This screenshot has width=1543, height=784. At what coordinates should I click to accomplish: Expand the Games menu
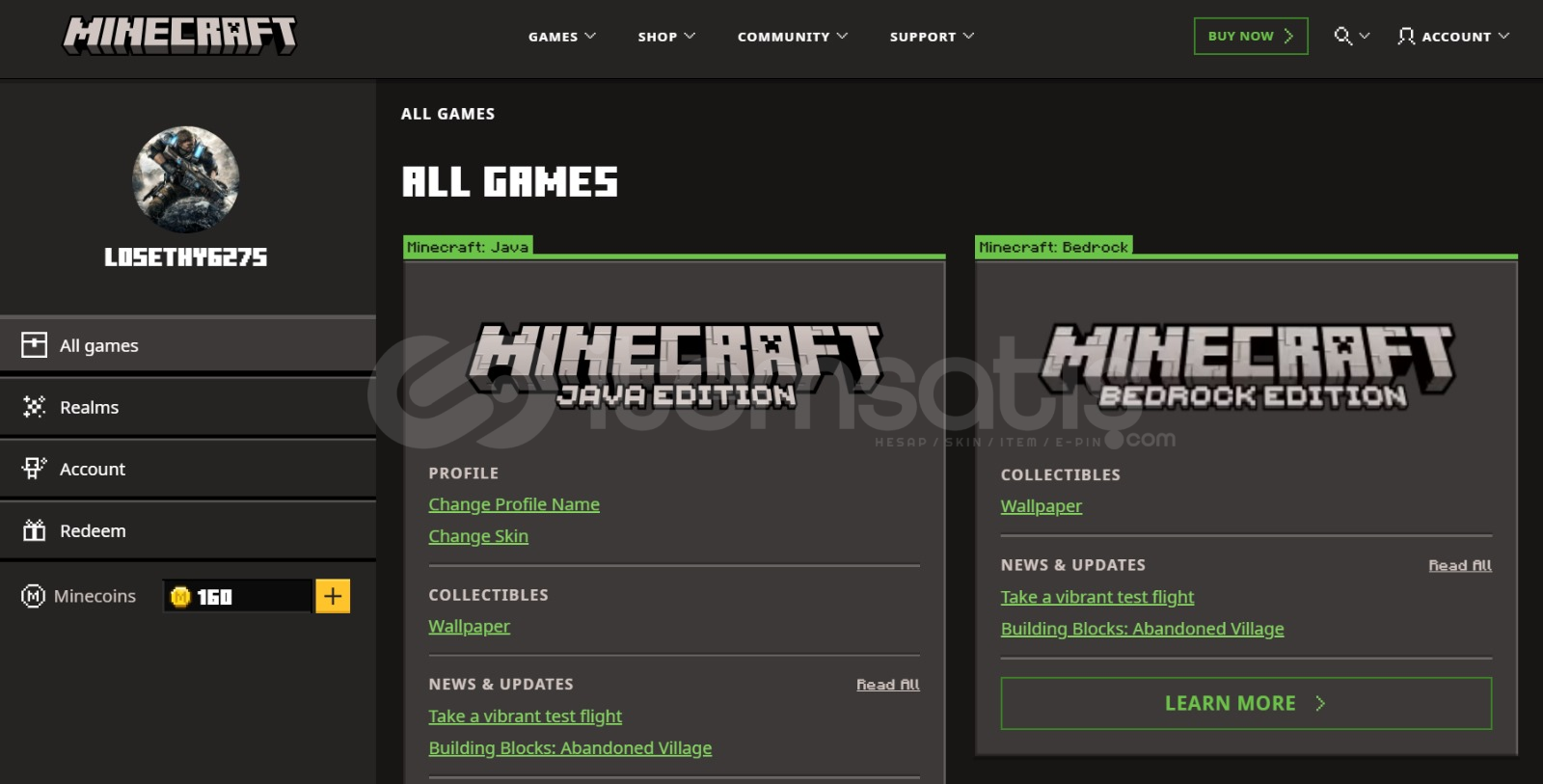tap(562, 37)
